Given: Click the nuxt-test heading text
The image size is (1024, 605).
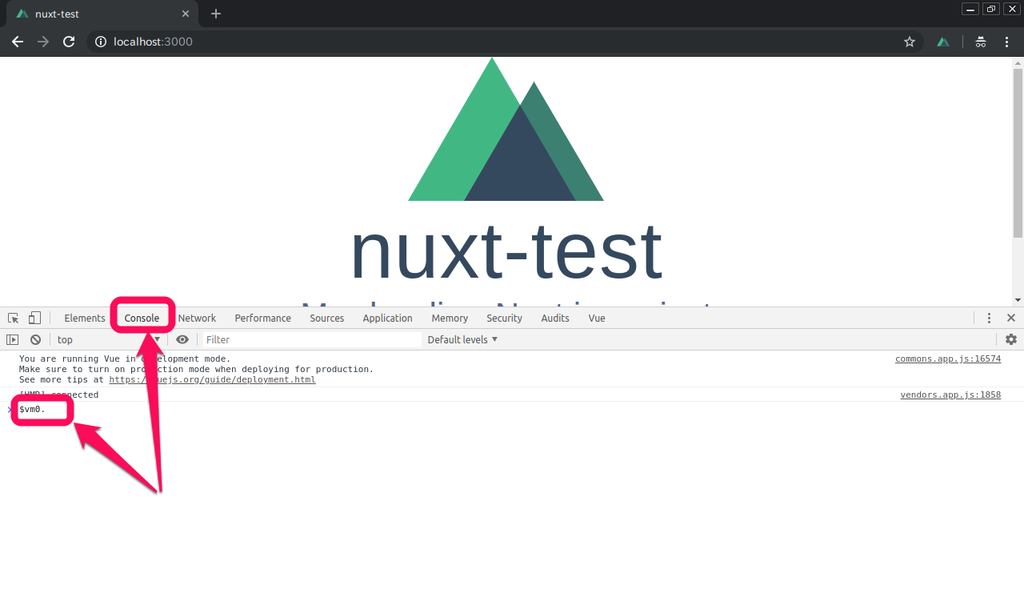Looking at the screenshot, I should pos(507,252).
